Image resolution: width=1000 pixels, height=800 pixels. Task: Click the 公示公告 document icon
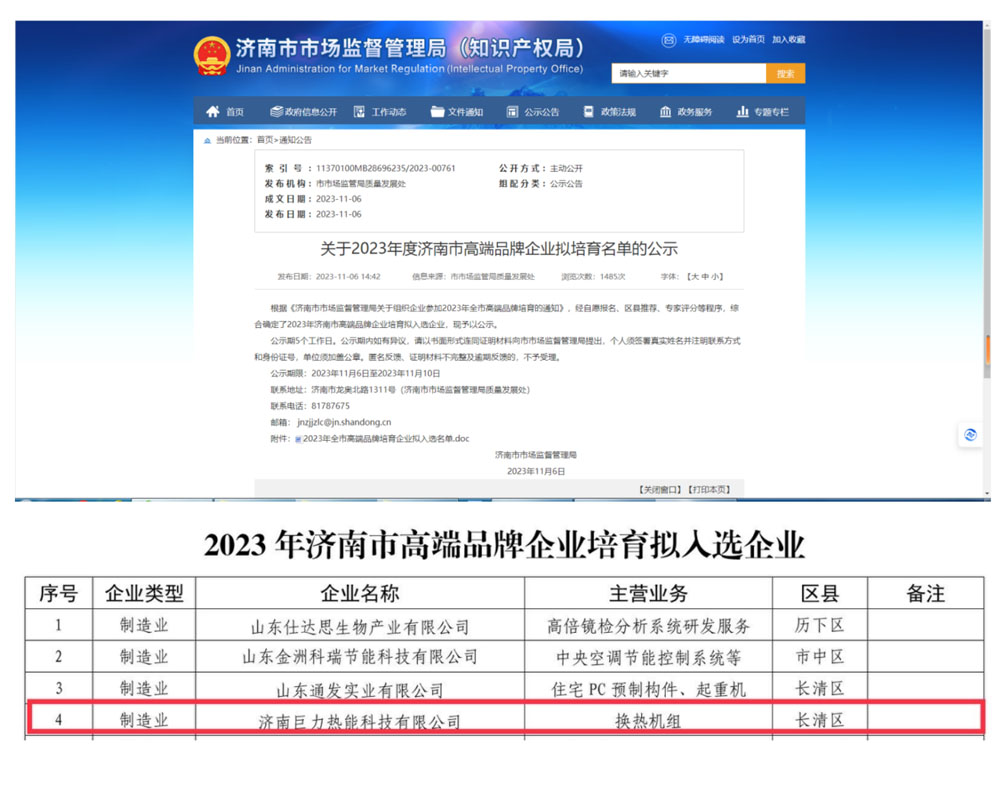(512, 111)
